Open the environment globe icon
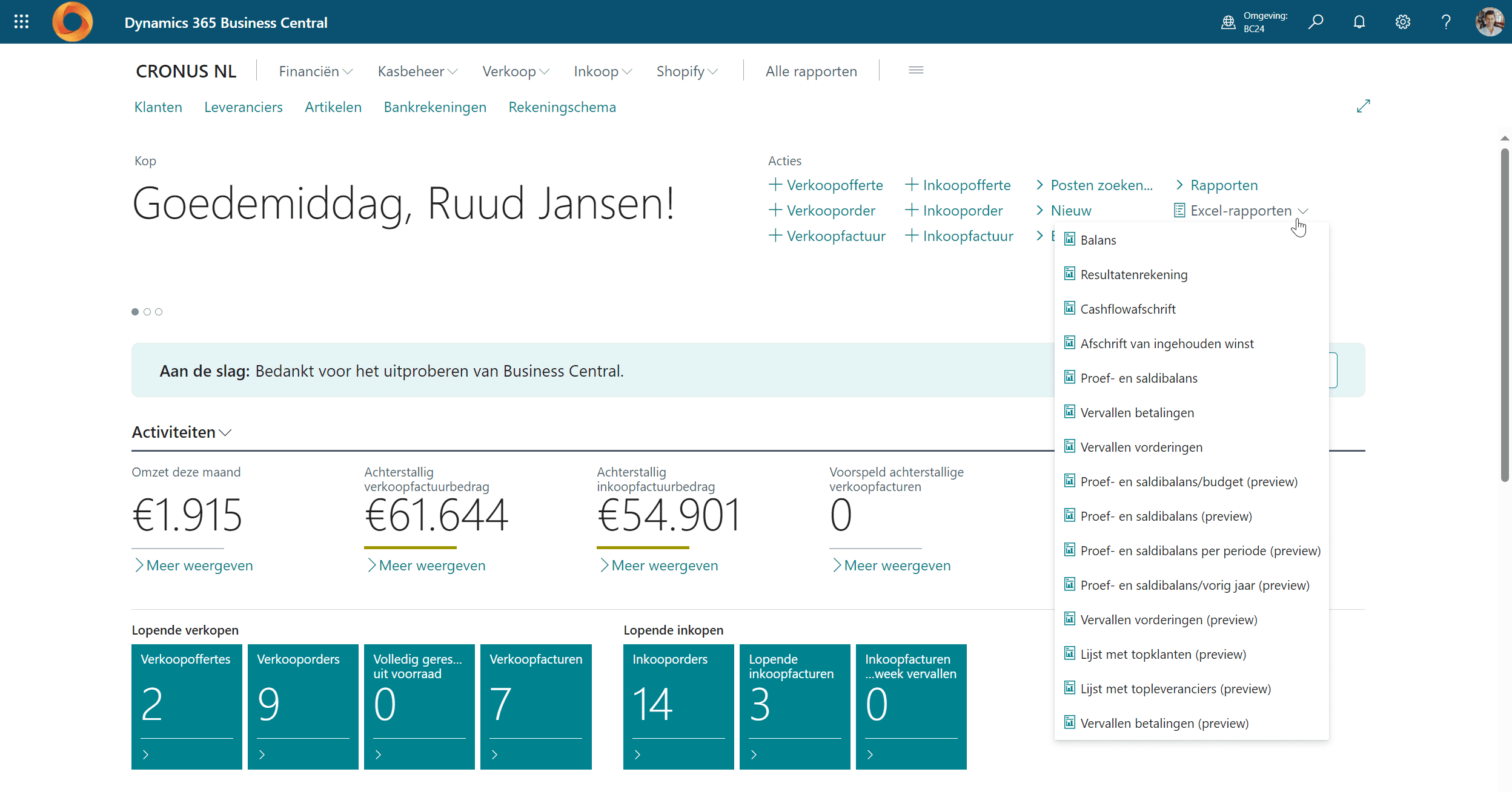This screenshot has width=1512, height=792. pyautogui.click(x=1228, y=22)
